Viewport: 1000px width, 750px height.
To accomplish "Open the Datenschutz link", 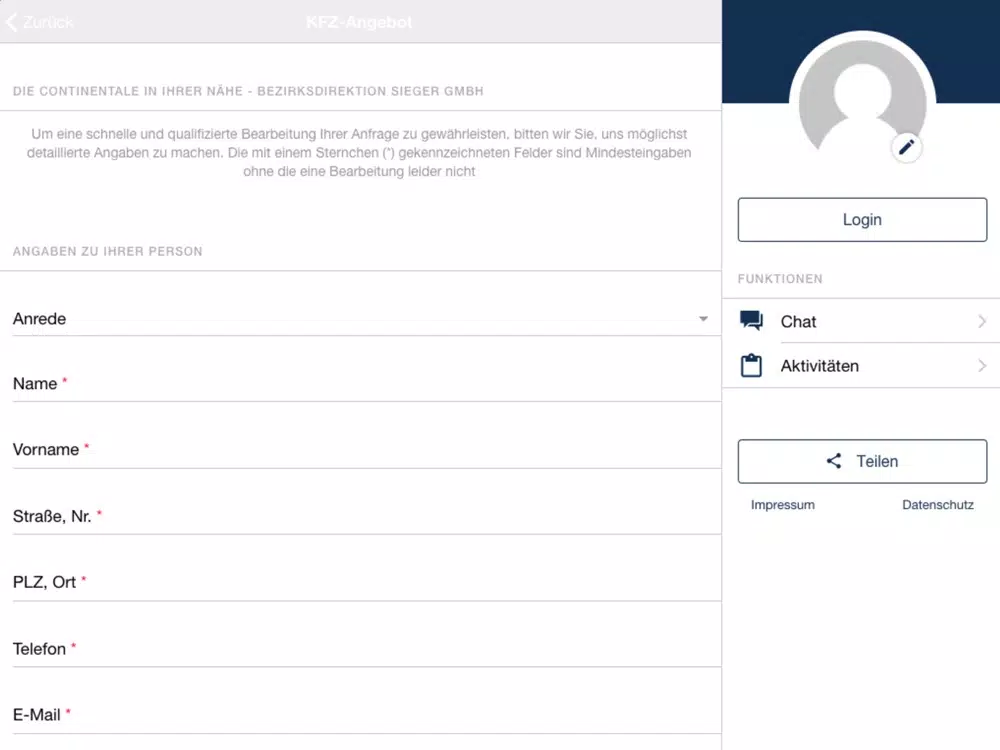I will (938, 504).
